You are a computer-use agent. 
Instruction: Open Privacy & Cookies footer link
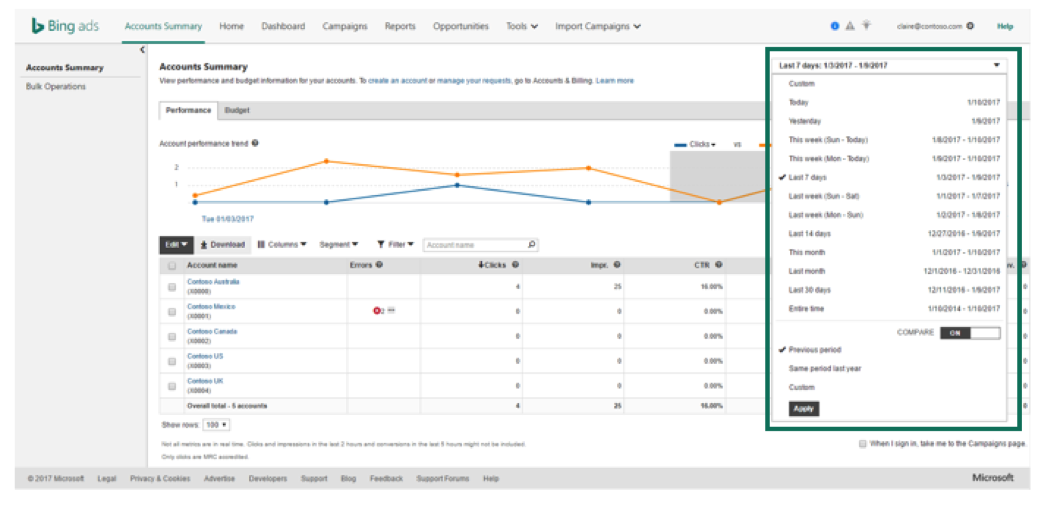pyautogui.click(x=160, y=478)
